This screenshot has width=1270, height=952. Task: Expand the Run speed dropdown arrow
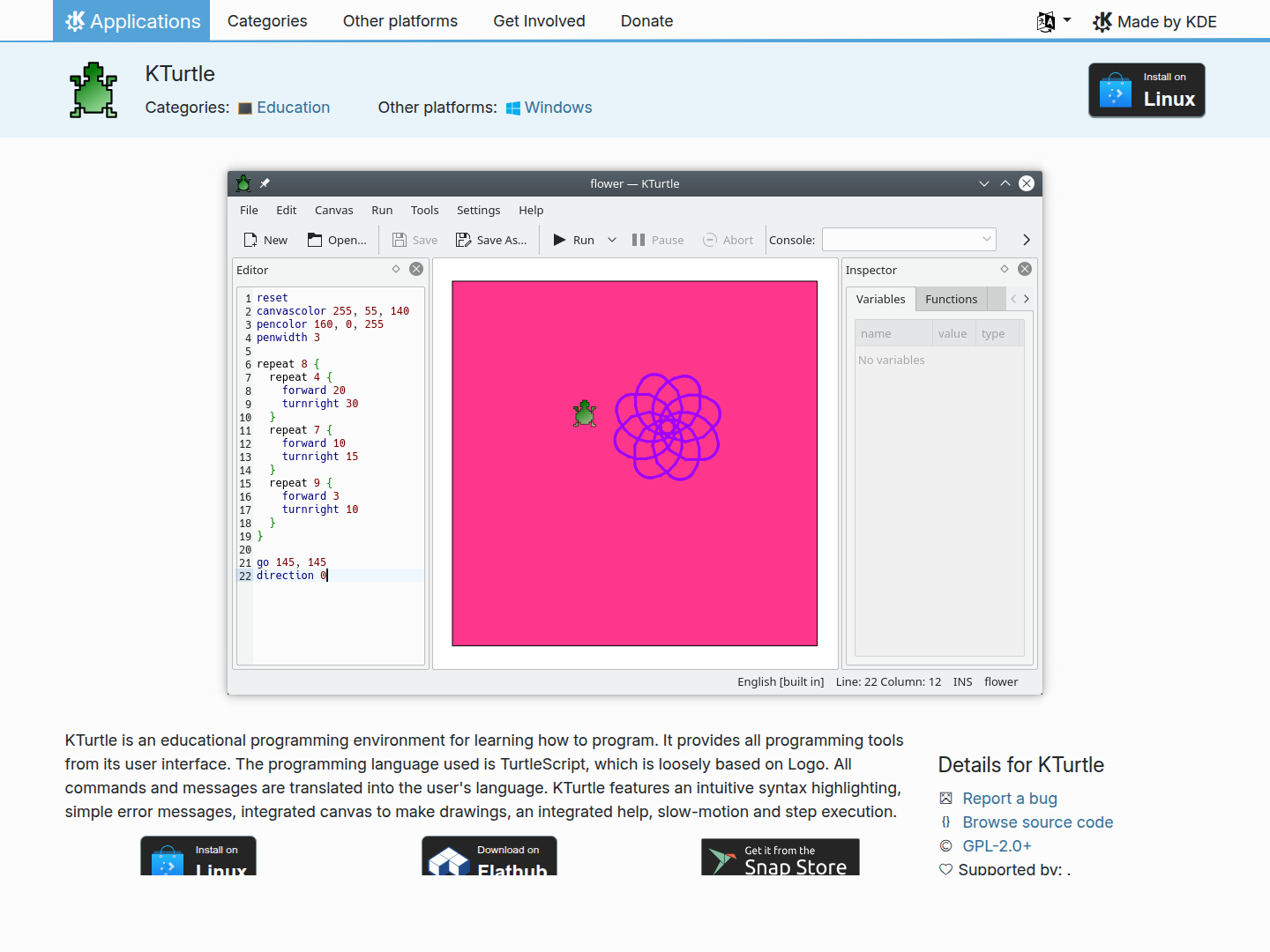(x=612, y=240)
